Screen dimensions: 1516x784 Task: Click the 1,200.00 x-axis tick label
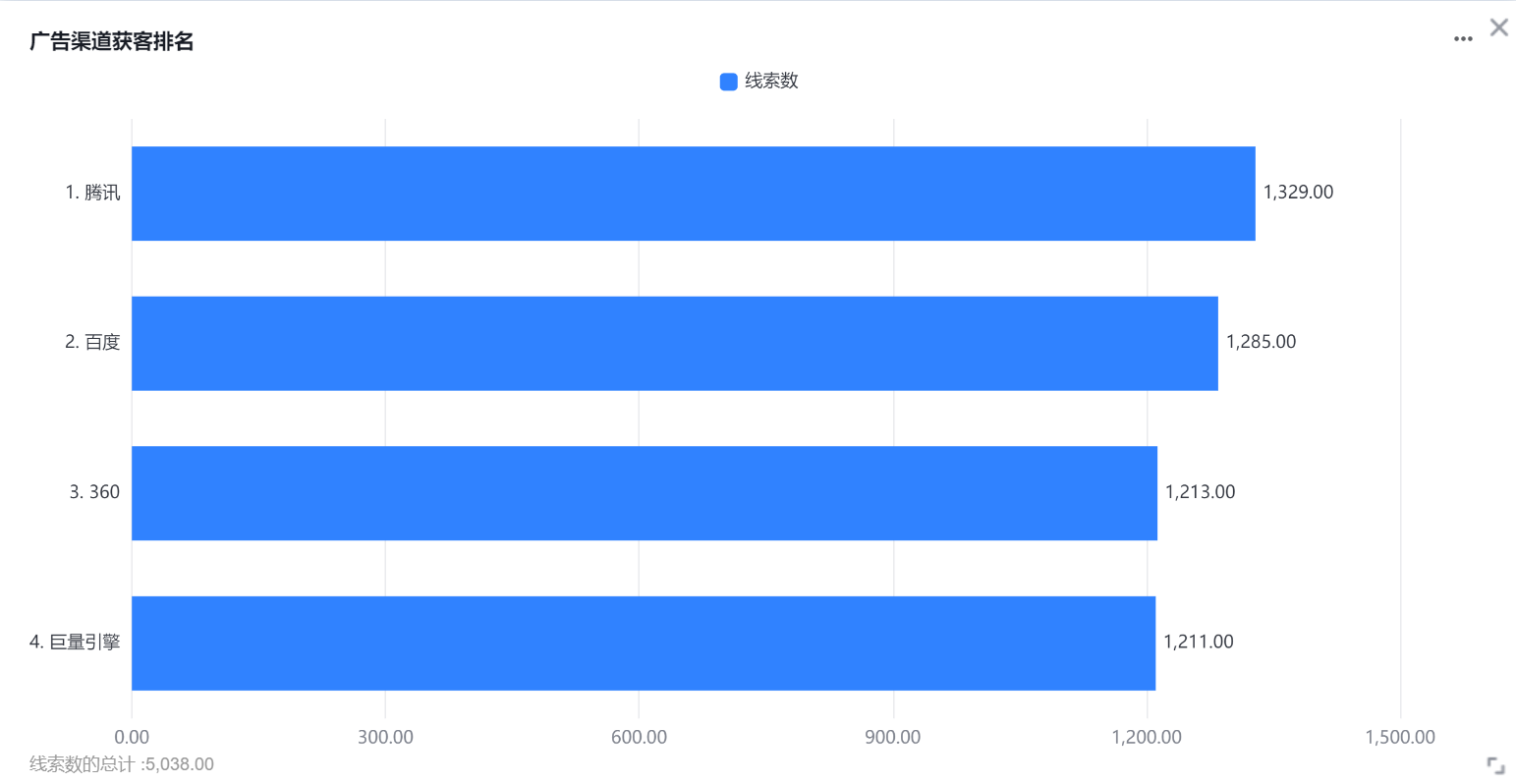click(1147, 737)
